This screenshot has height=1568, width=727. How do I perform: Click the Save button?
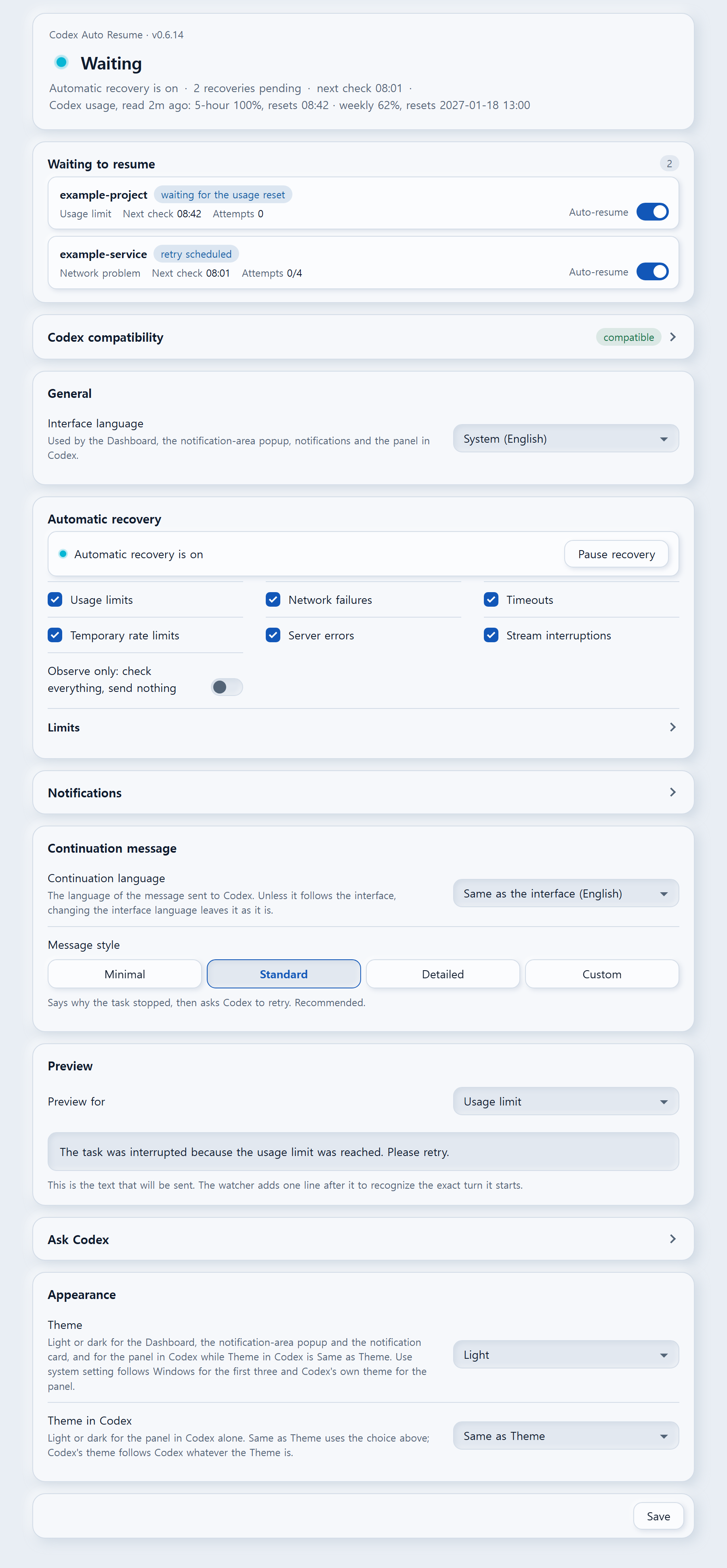(x=658, y=1517)
